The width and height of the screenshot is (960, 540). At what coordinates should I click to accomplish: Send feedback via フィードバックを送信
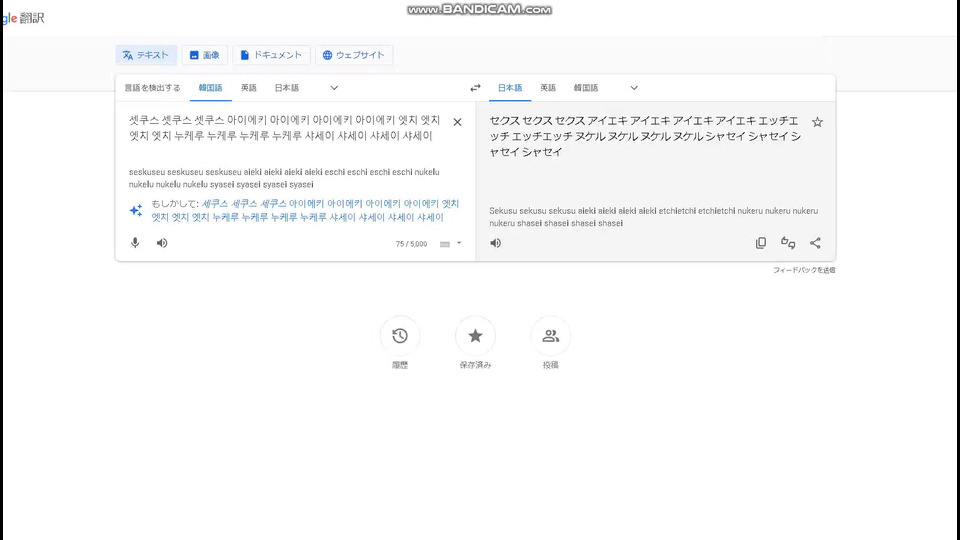coord(804,270)
